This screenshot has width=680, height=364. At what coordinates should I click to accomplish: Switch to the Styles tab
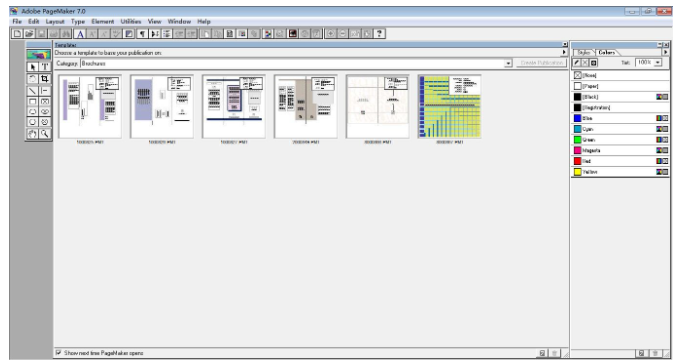tap(584, 52)
